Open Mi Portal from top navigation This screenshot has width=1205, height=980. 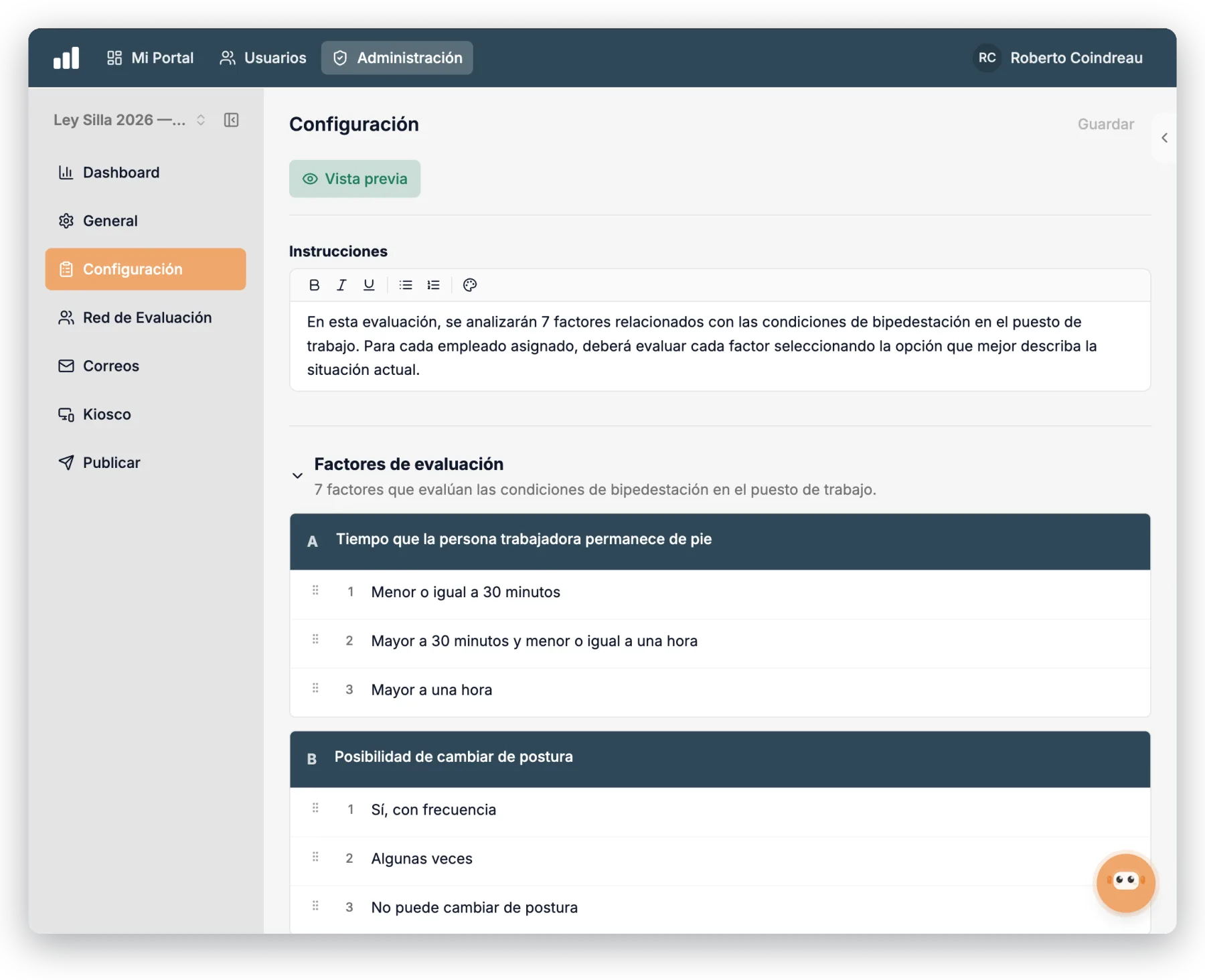tap(150, 58)
